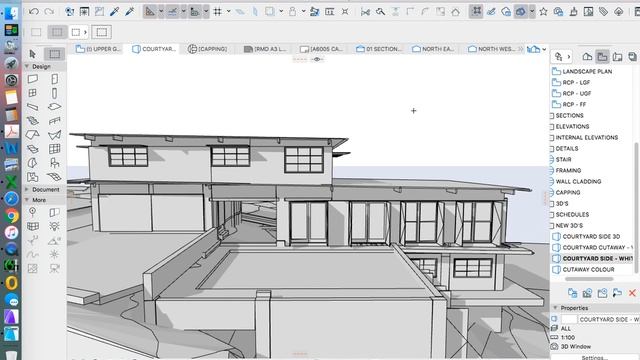Toggle the eye icon above the 3D view

click(x=317, y=59)
